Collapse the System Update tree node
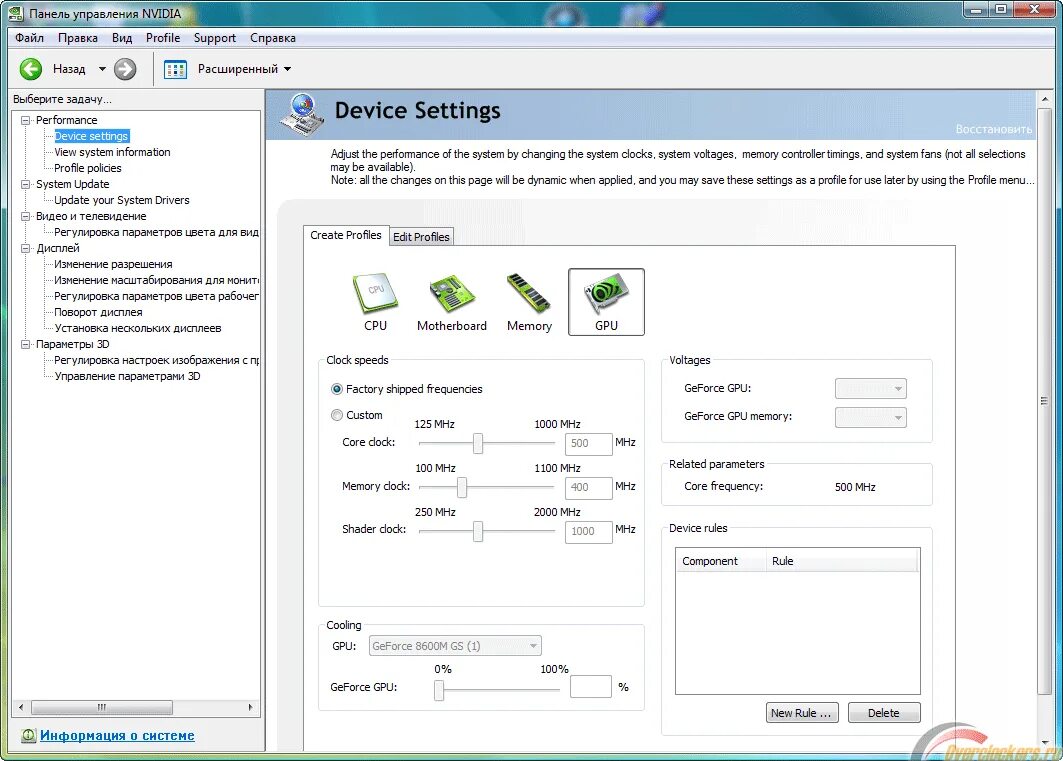Screen dimensions: 1063x761 pyautogui.click(x=26, y=184)
